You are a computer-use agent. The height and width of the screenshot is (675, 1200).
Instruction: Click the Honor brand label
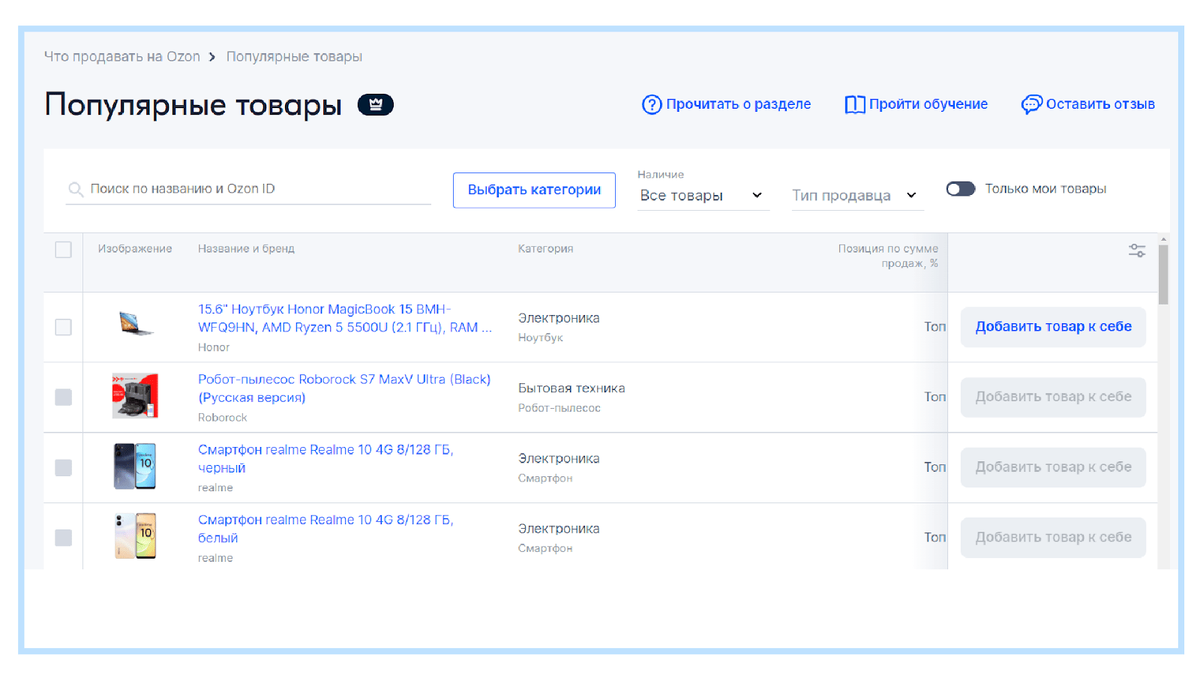click(214, 347)
